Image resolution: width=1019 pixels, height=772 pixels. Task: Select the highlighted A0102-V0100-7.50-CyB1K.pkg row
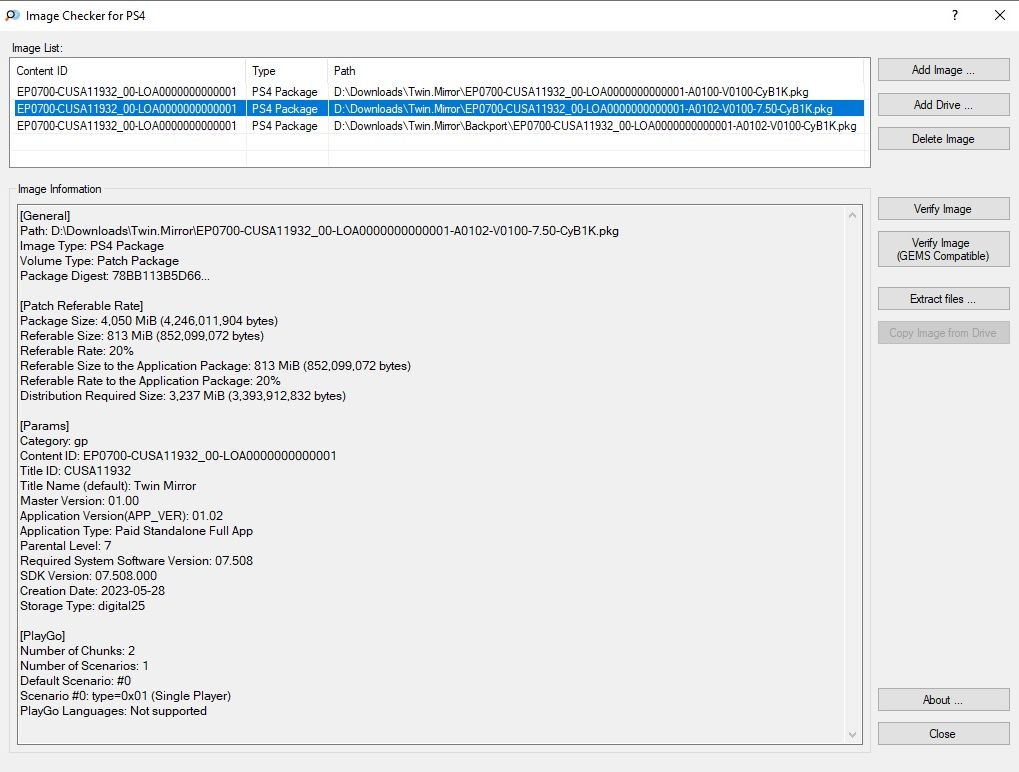pos(439,109)
